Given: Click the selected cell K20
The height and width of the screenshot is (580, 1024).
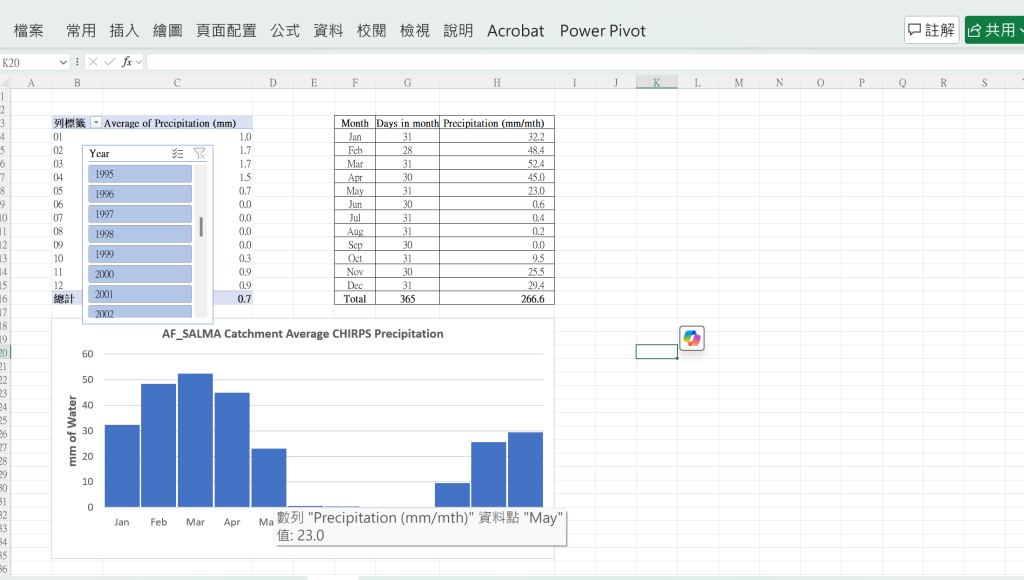Looking at the screenshot, I should (656, 351).
